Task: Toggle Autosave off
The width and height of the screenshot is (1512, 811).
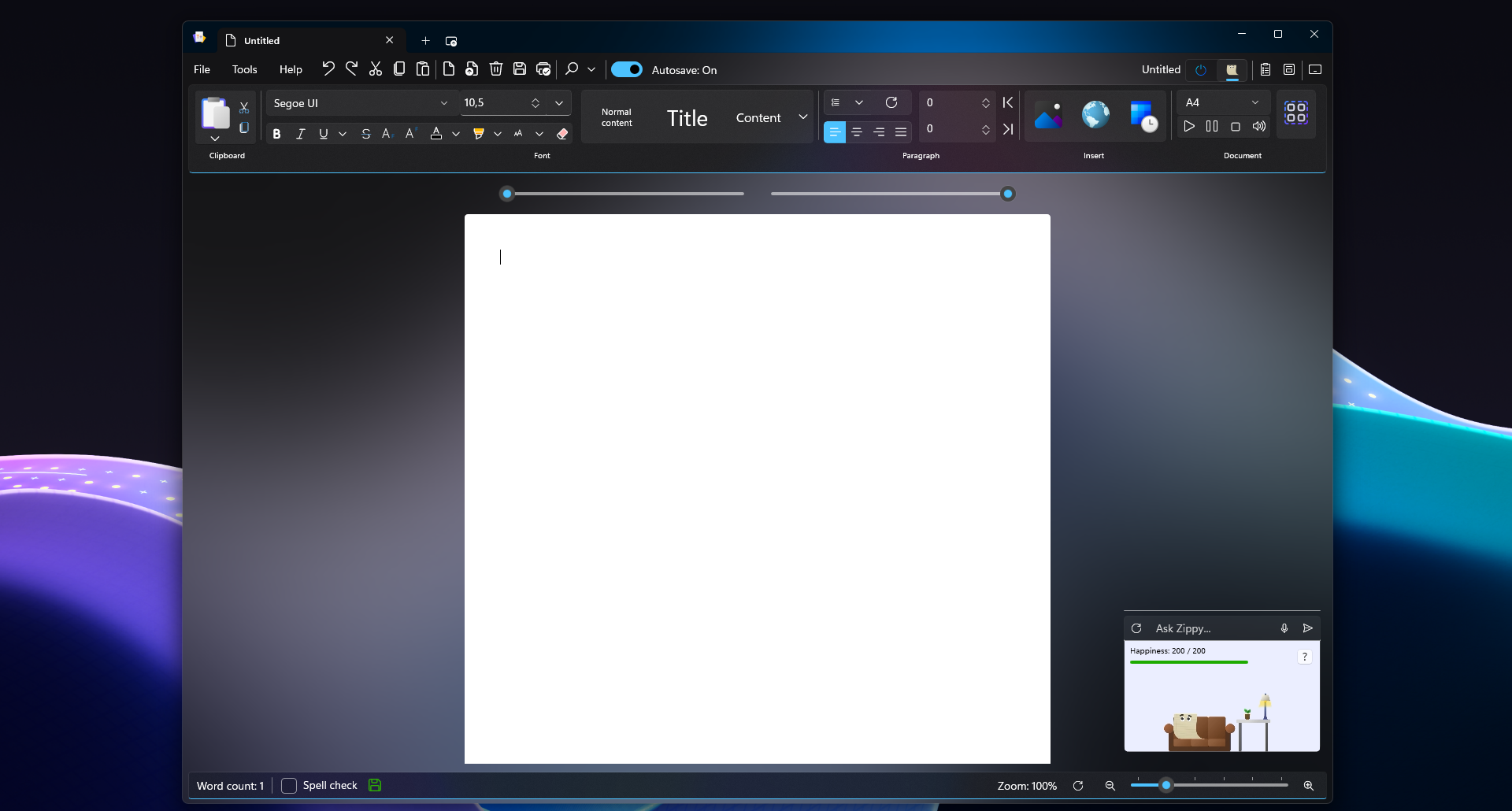Action: (x=627, y=69)
